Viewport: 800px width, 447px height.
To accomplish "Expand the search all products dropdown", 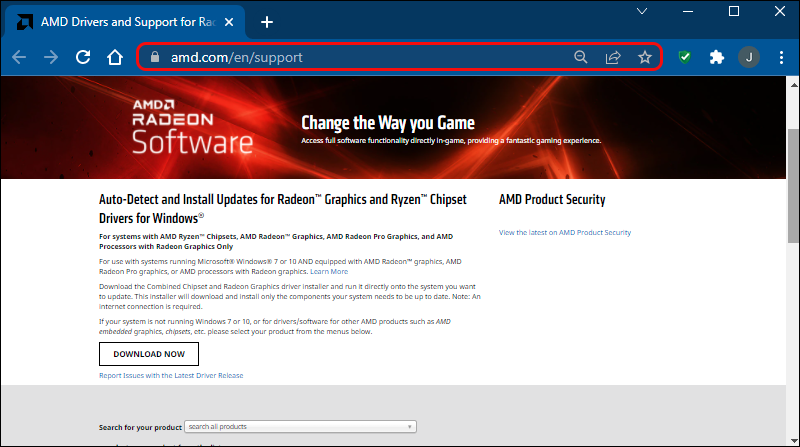I will pyautogui.click(x=301, y=427).
